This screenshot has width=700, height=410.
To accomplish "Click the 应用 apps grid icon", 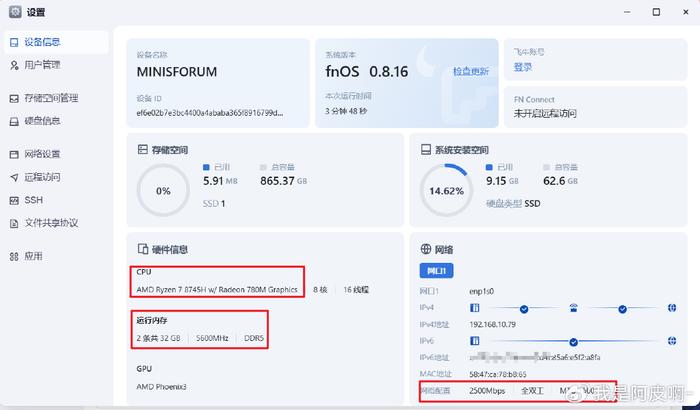I will point(14,256).
